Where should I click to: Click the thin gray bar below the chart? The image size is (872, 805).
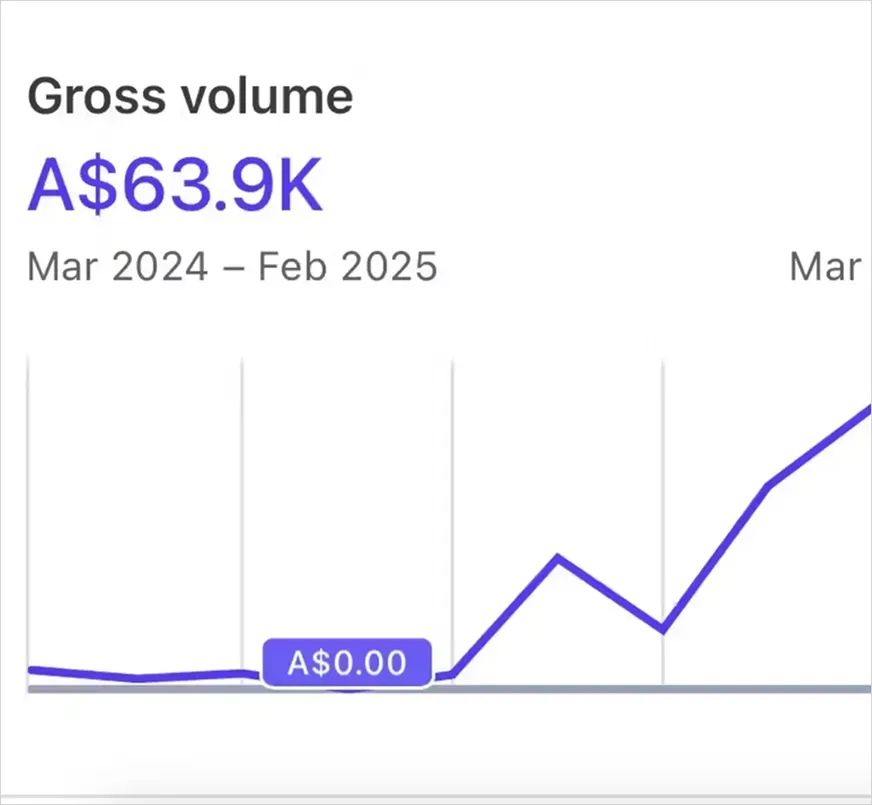pos(436,797)
